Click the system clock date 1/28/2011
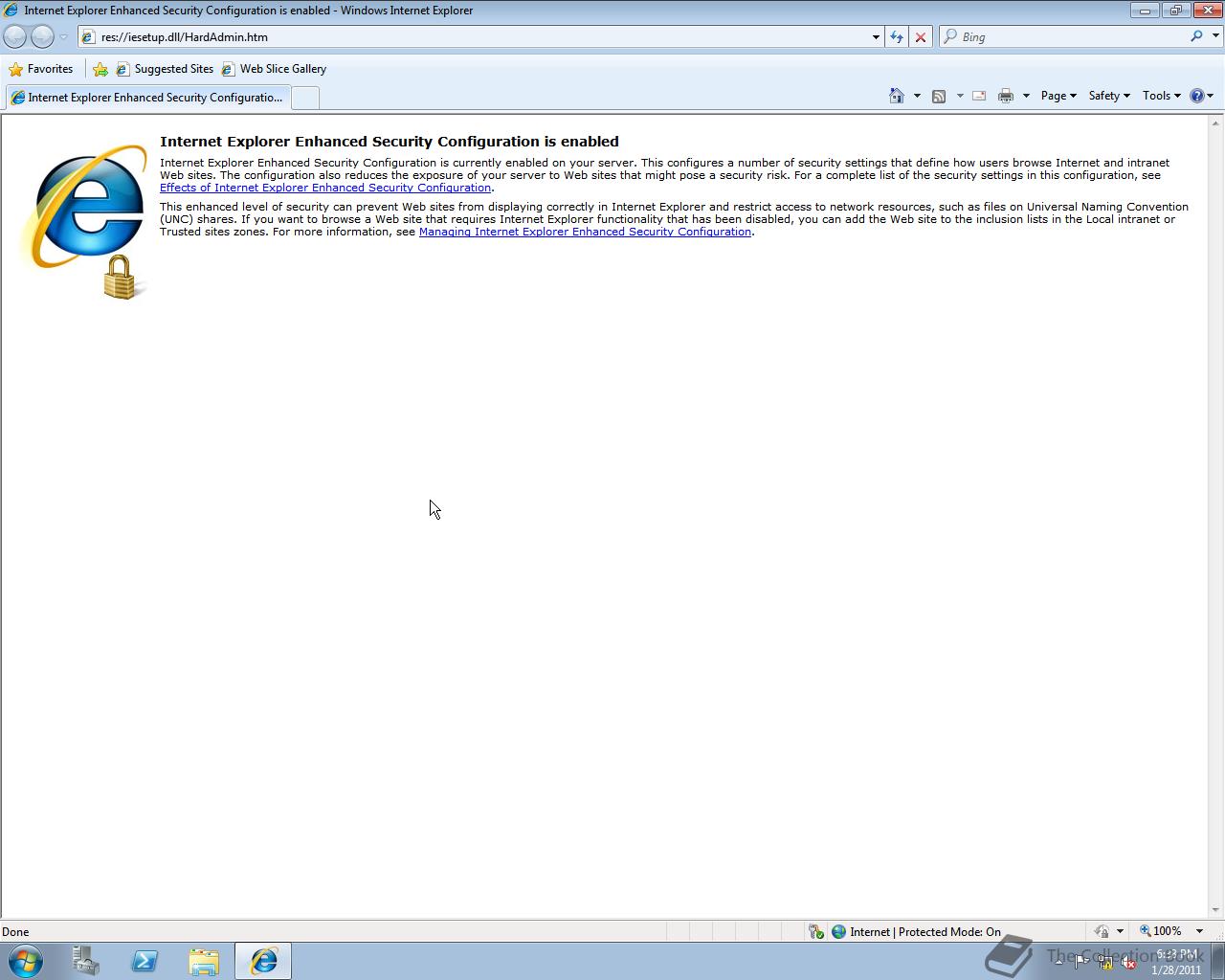The width and height of the screenshot is (1225, 980). tap(1176, 969)
